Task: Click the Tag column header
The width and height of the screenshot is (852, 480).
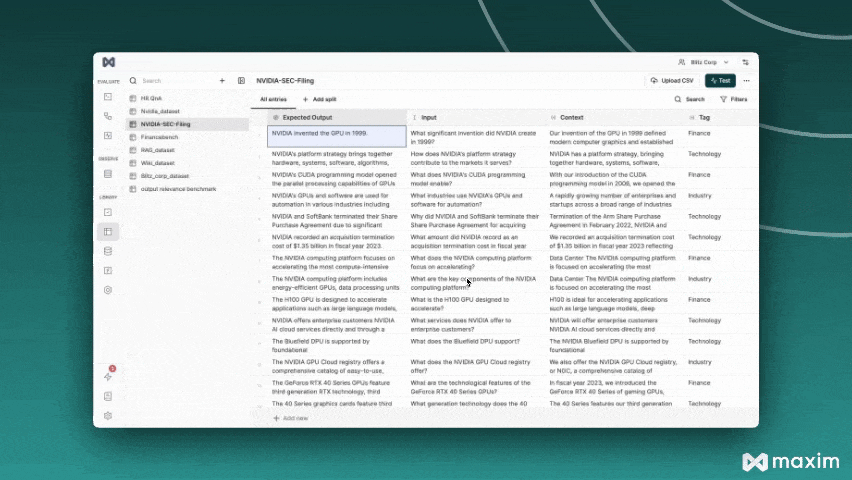Action: pyautogui.click(x=720, y=117)
